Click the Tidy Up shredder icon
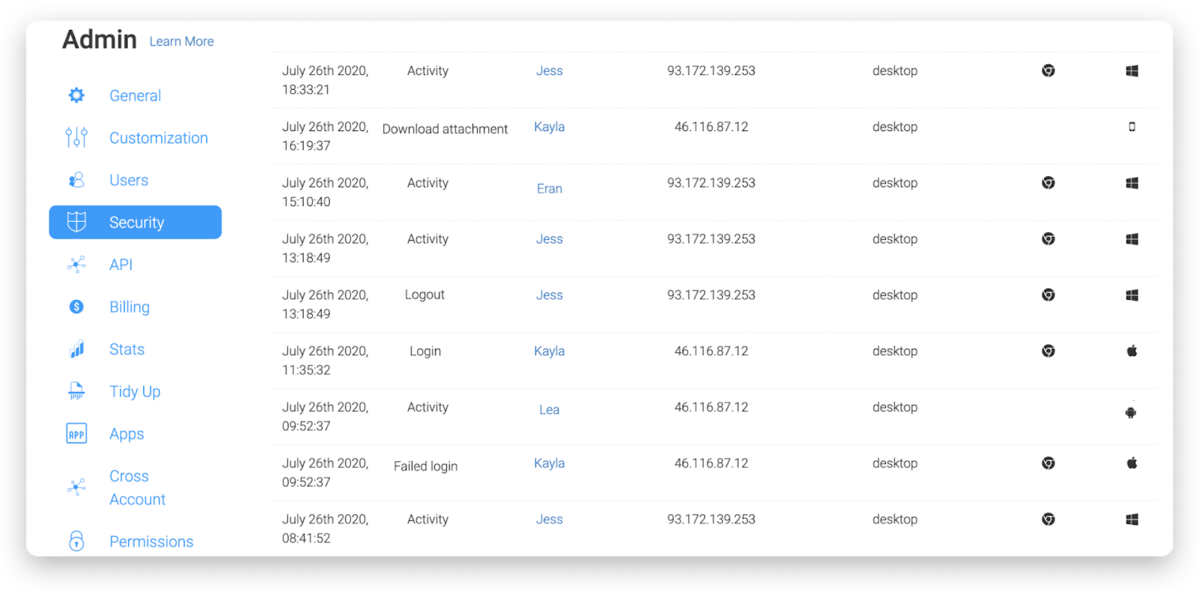1200x596 pixels. (76, 391)
